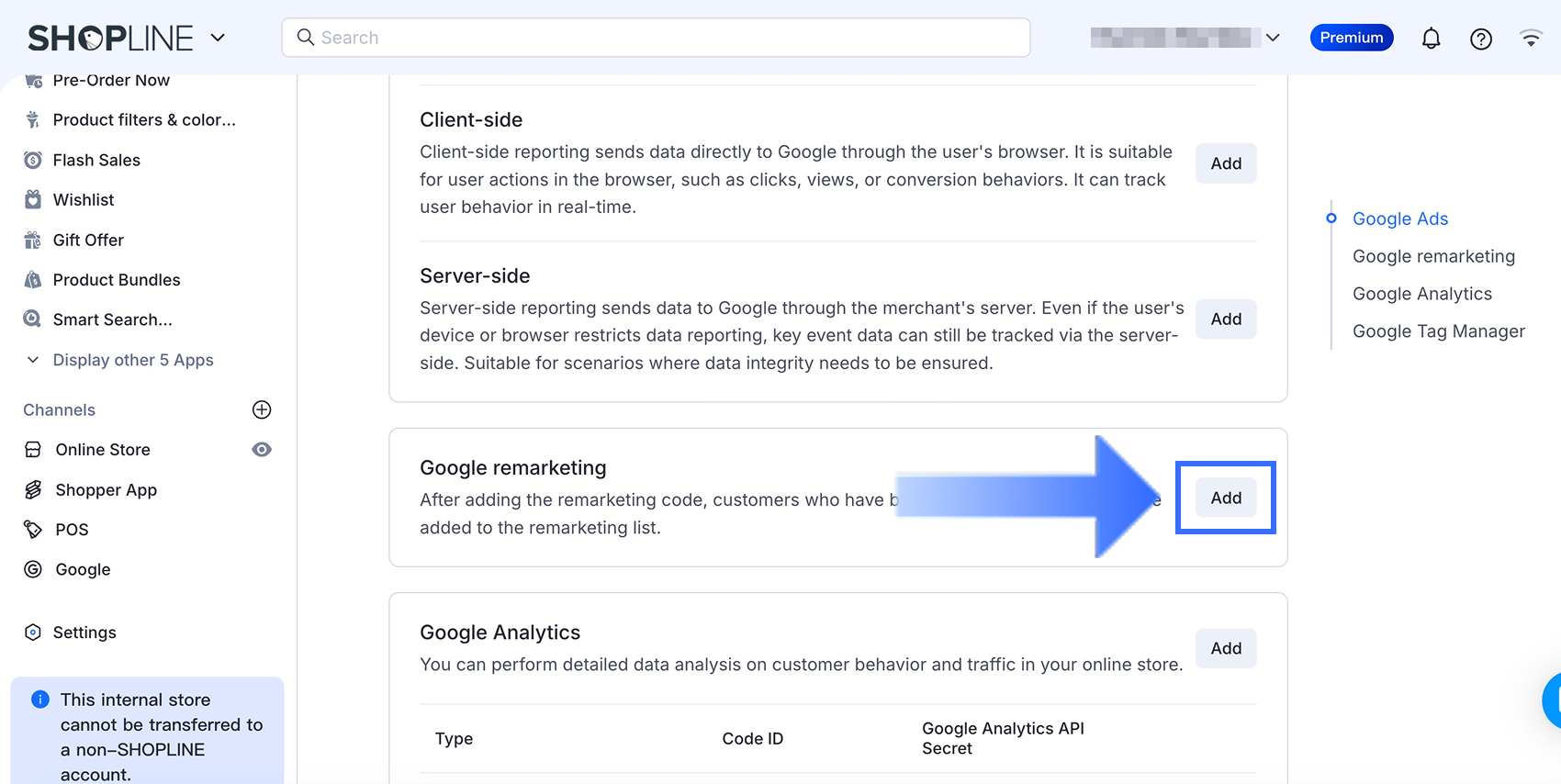Expand Display other 5 Apps
Screen dimensions: 1561x784
click(132, 360)
